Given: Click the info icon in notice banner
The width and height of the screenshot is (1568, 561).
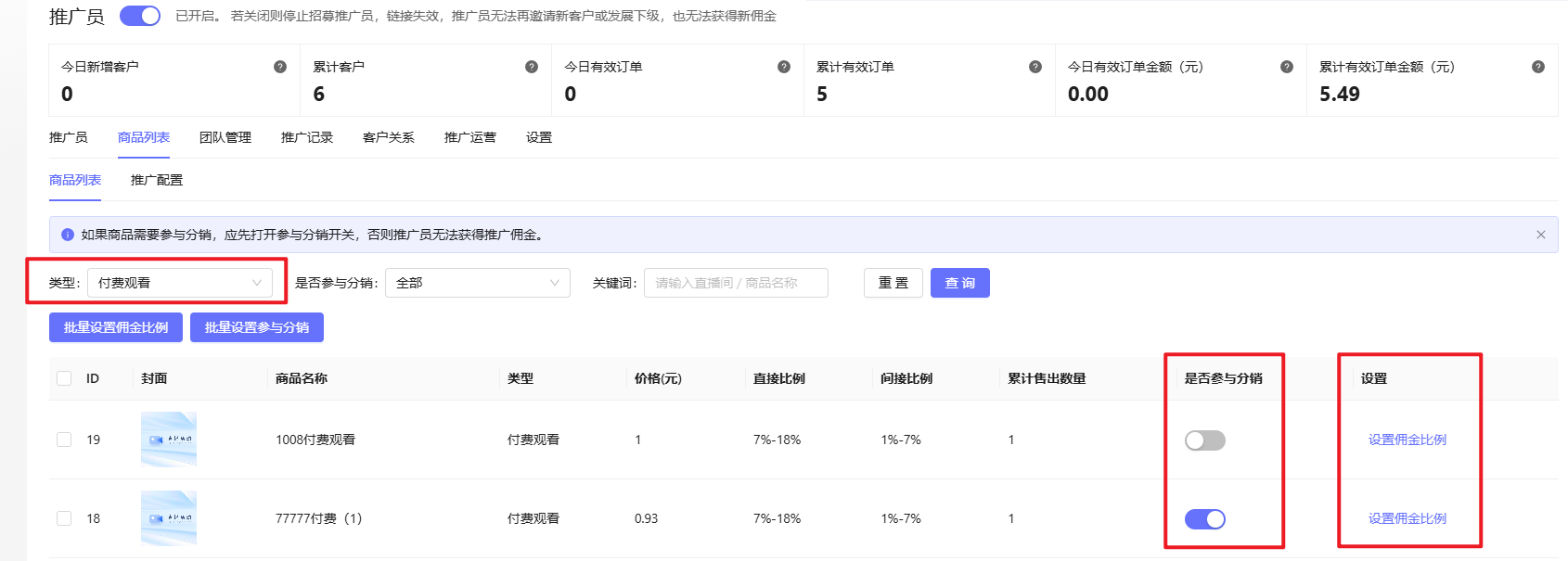Looking at the screenshot, I should [68, 235].
